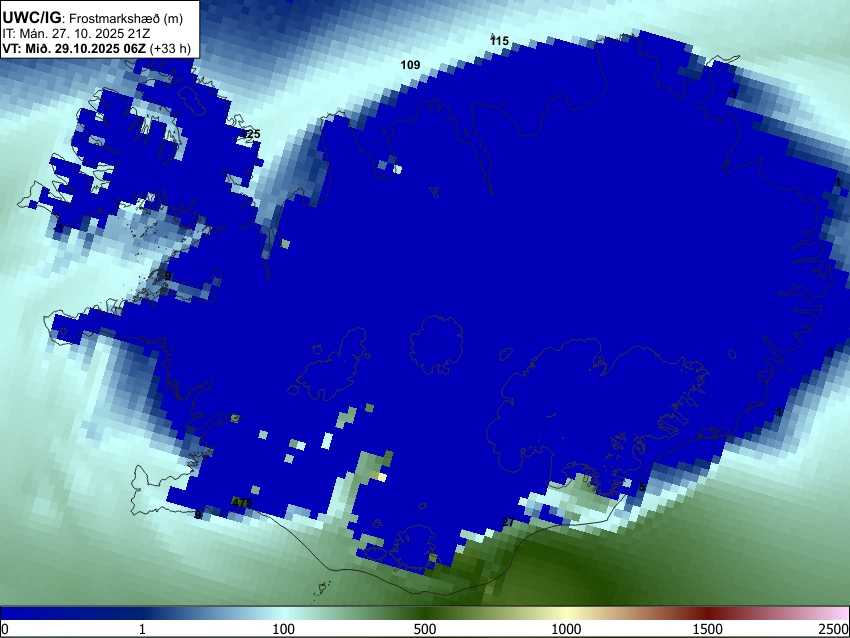Click the 1000 label on the colour scale
Screen dimensions: 850x638
pos(566,629)
